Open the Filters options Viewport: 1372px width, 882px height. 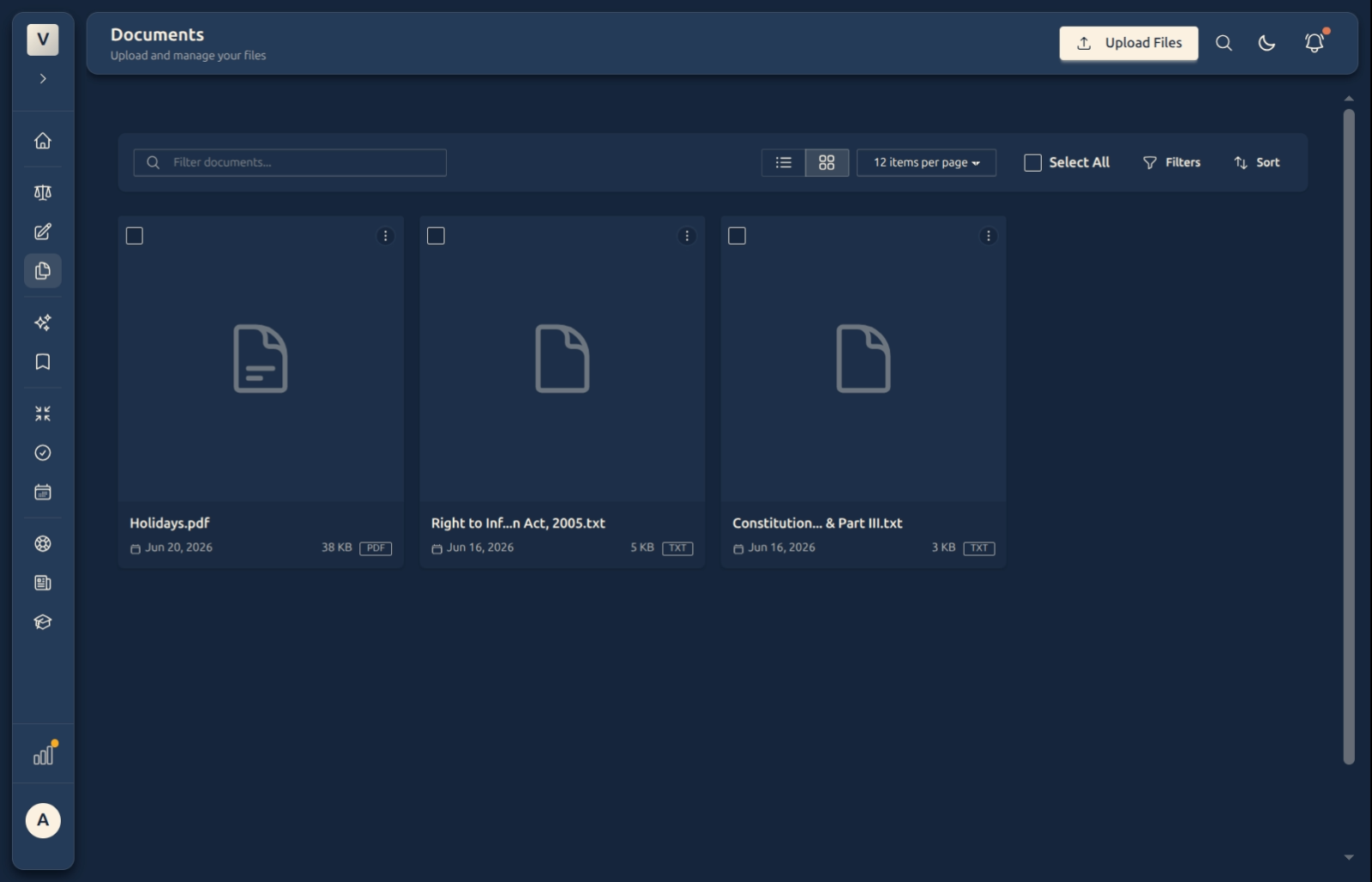coord(1171,162)
